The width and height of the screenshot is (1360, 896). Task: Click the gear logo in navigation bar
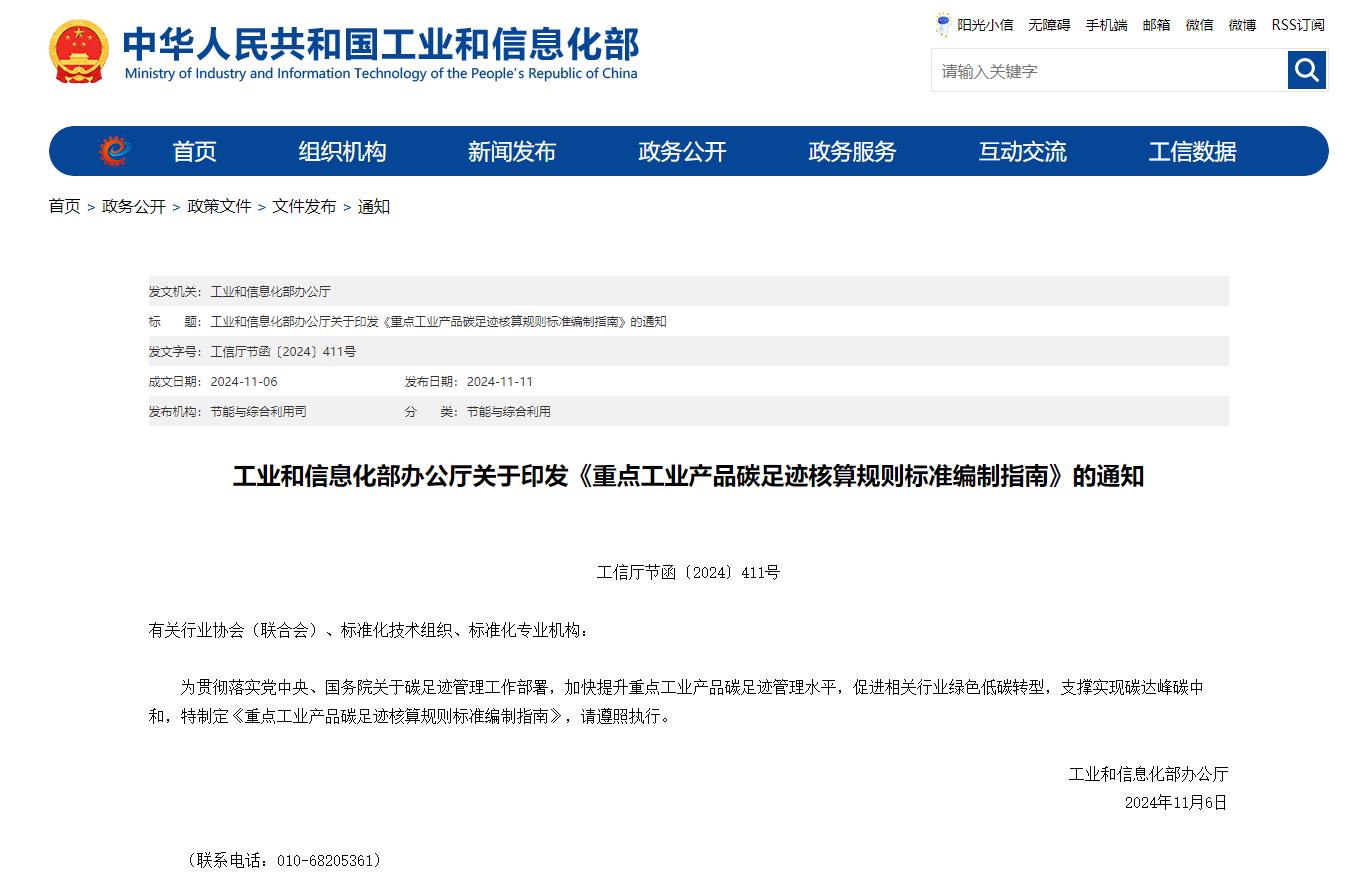114,151
